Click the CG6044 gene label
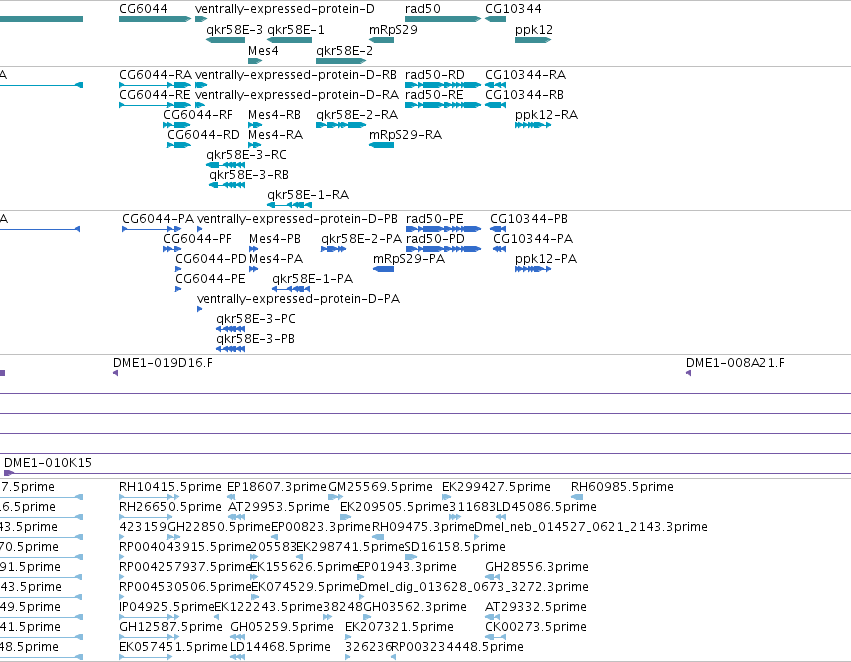 (143, 9)
